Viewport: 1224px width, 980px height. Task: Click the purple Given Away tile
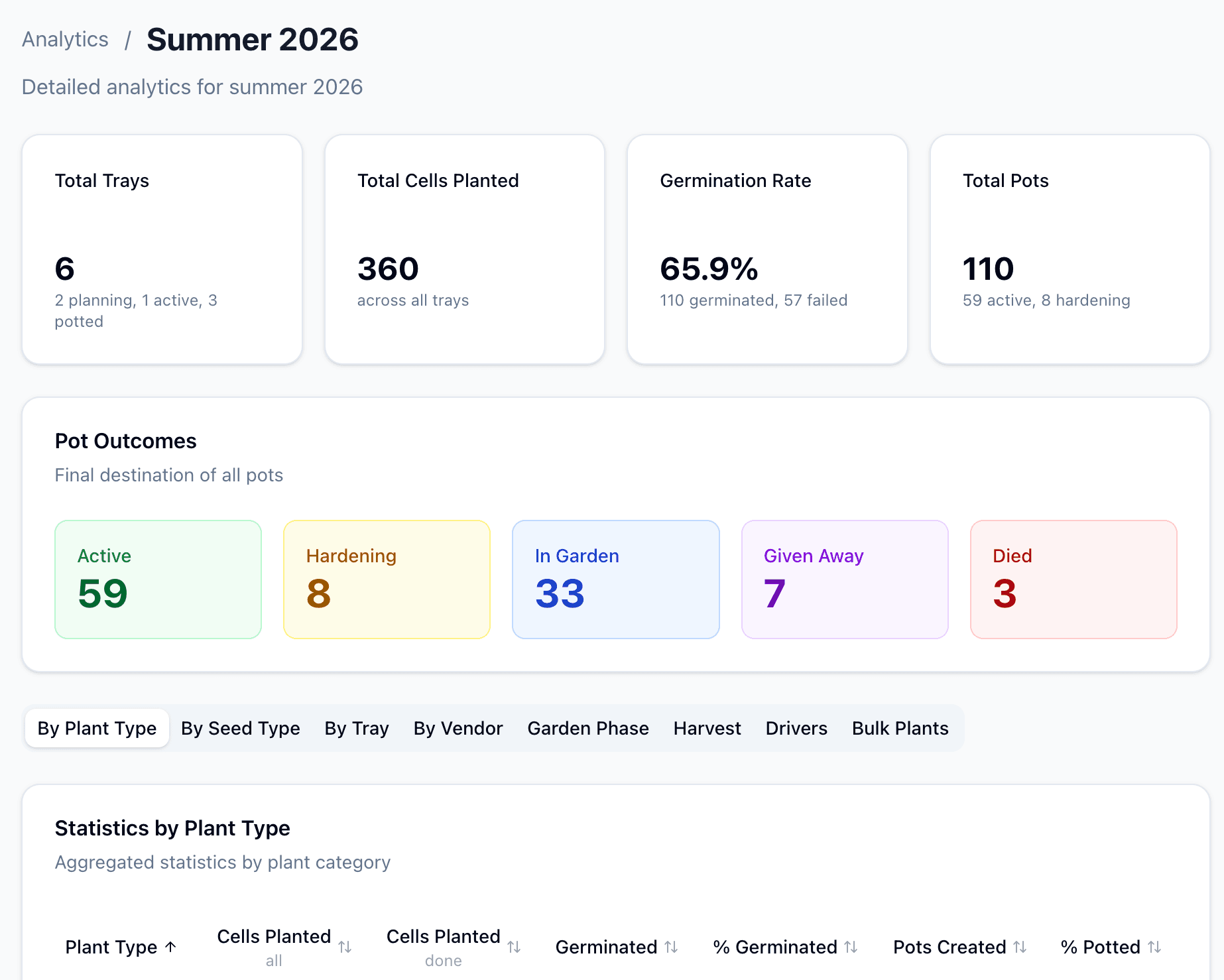click(x=845, y=580)
